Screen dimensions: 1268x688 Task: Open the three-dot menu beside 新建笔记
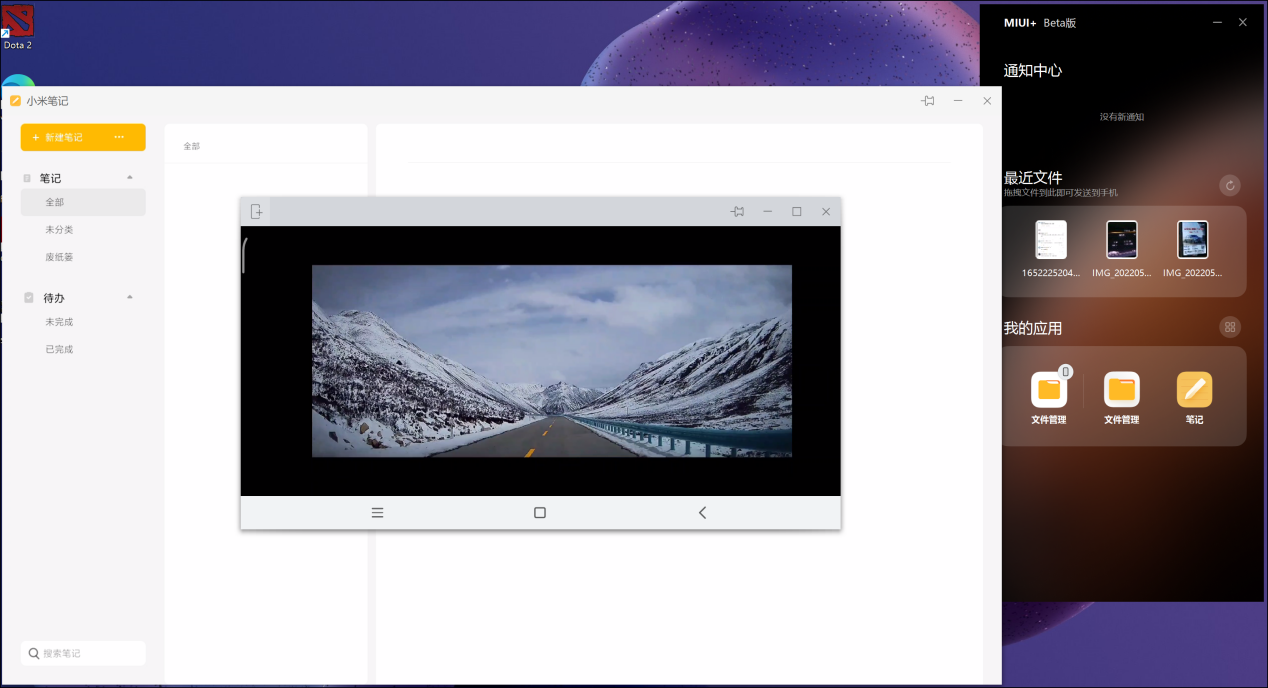point(119,137)
